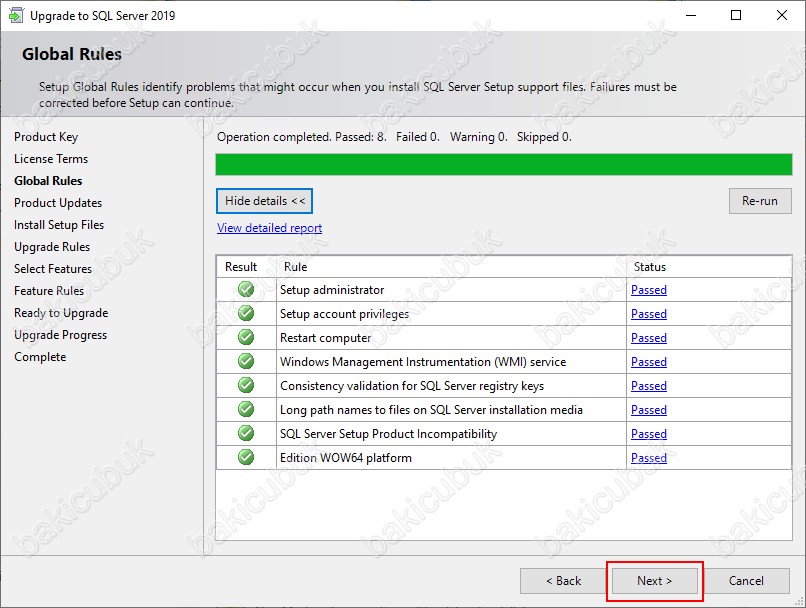The height and width of the screenshot is (608, 806).
Task: Click the 'Setup account privileges' rule text
Action: point(344,314)
